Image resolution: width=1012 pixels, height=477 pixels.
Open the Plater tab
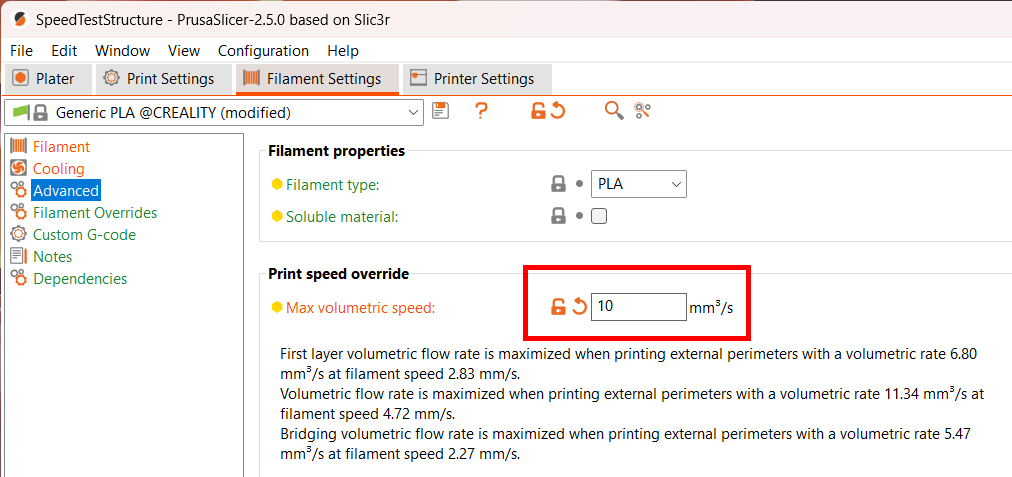[44, 79]
